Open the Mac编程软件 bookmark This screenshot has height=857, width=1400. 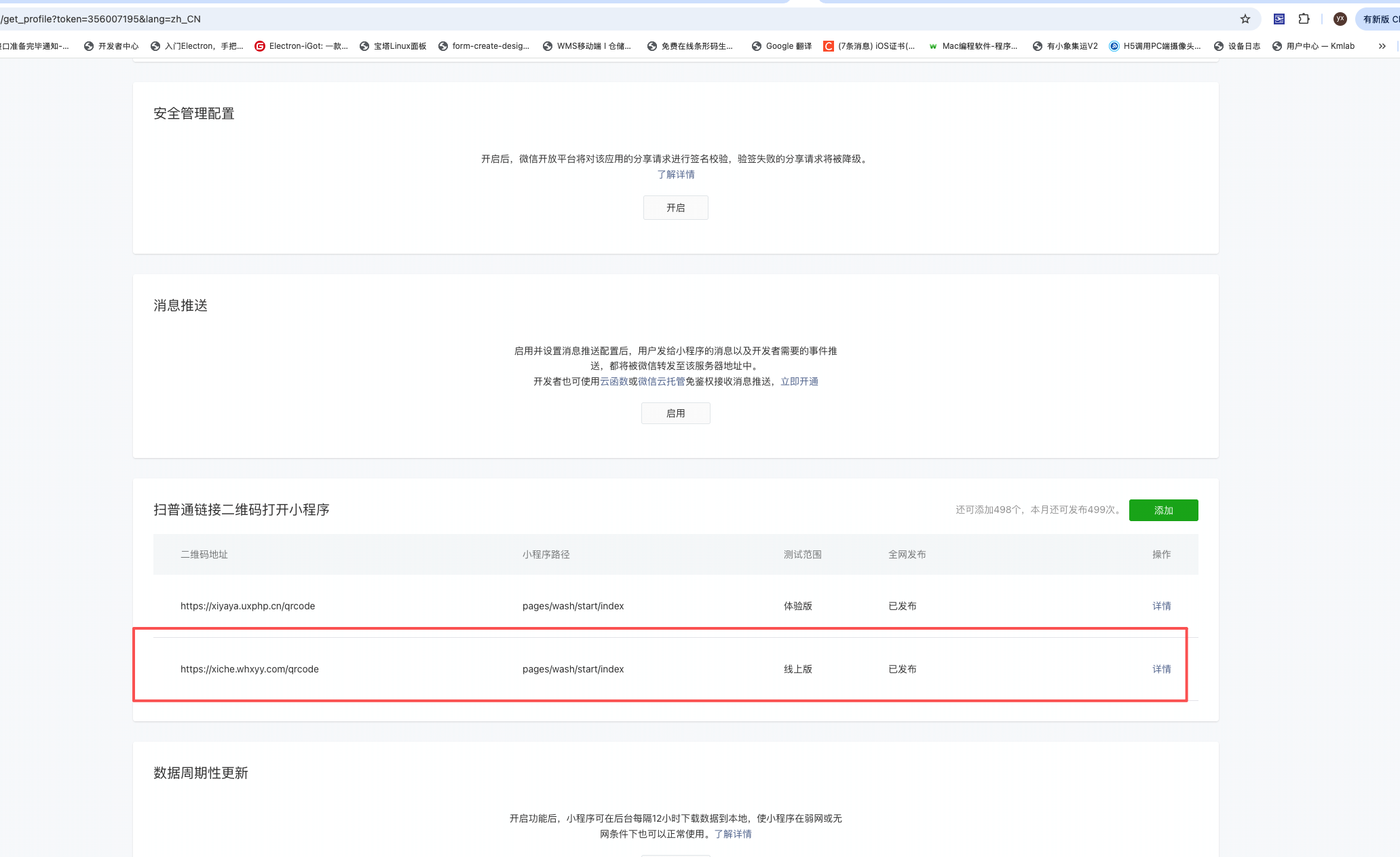tap(973, 46)
